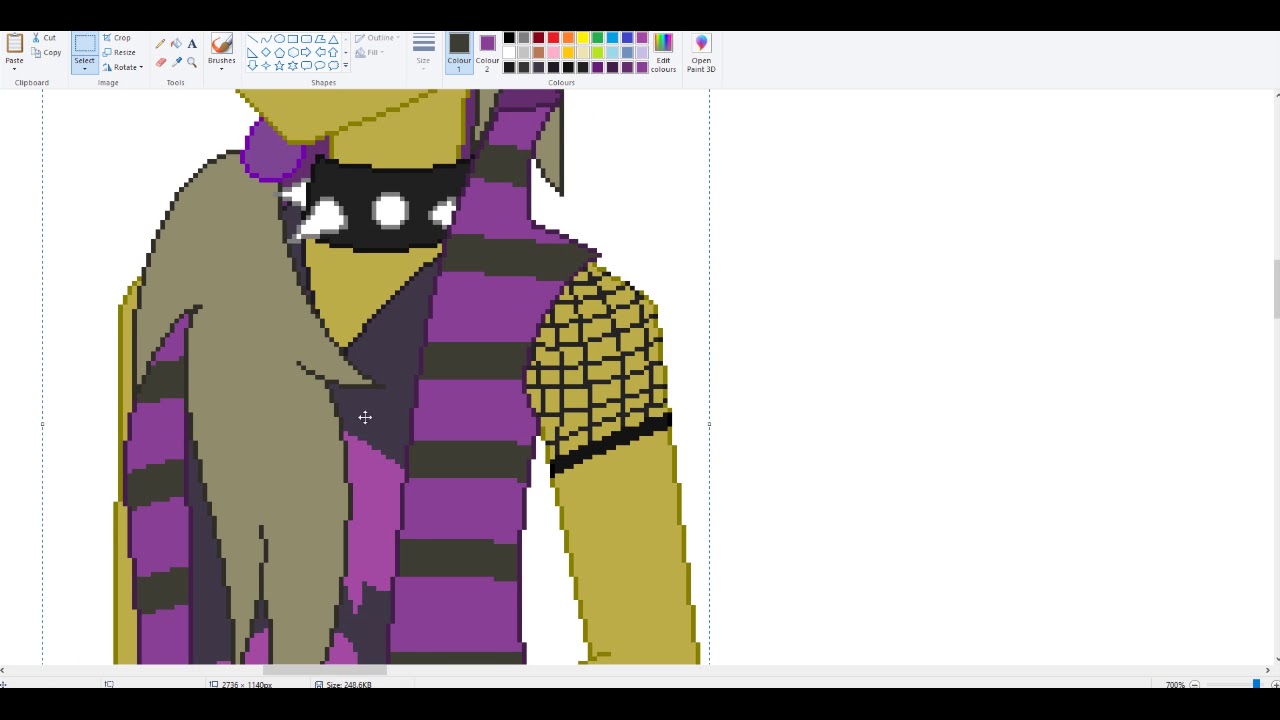The height and width of the screenshot is (720, 1280).
Task: Choose the Right arrow shape
Action: [x=306, y=52]
